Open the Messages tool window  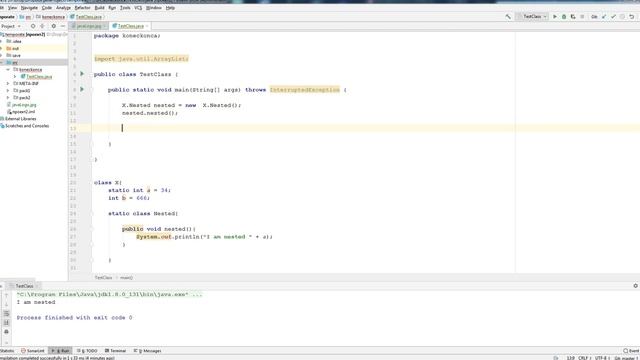coord(147,351)
